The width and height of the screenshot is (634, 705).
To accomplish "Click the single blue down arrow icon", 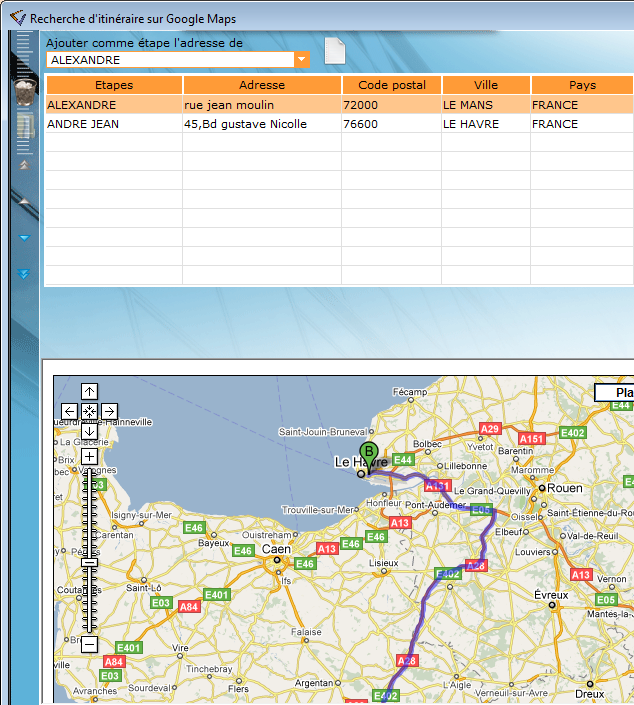I will click(x=24, y=238).
